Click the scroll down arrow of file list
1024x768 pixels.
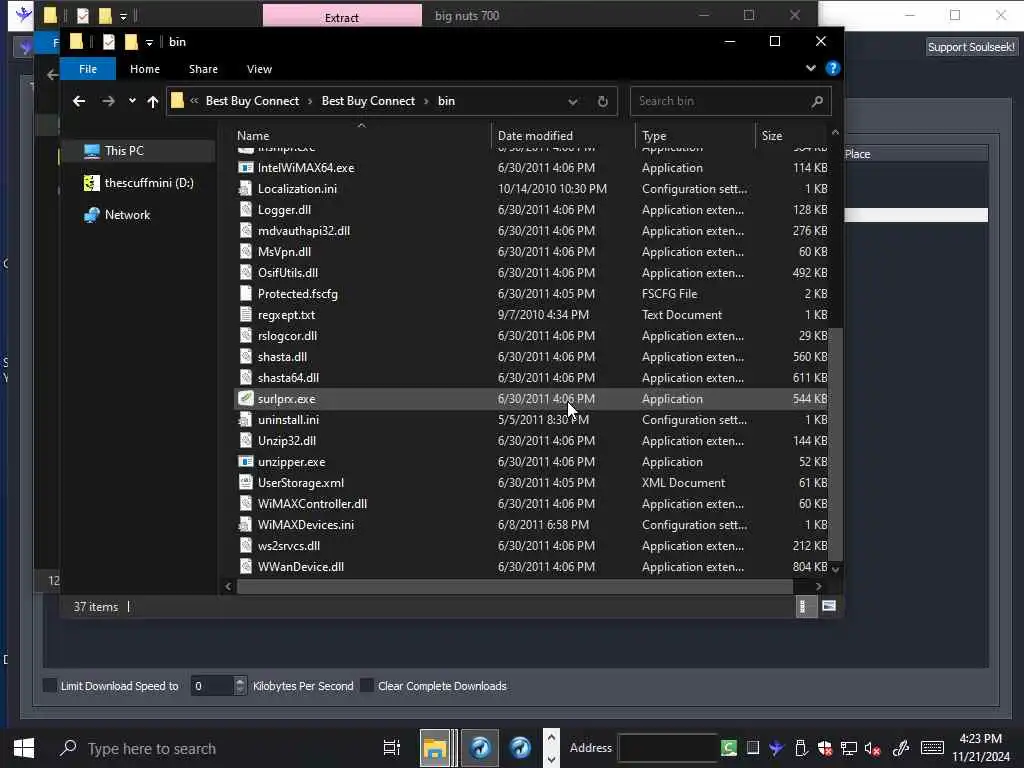pyautogui.click(x=835, y=569)
